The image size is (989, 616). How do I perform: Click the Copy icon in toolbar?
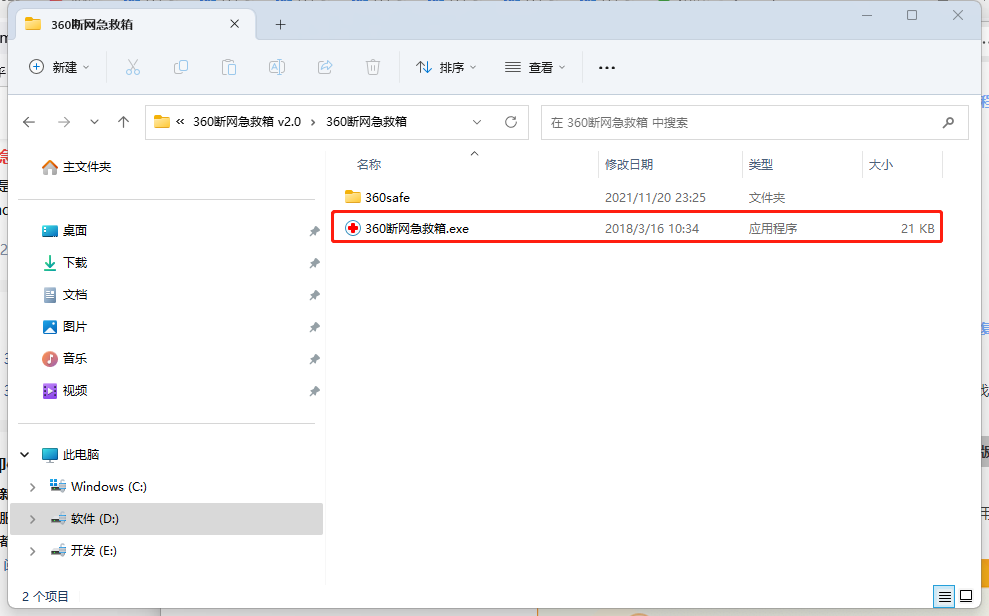click(x=181, y=67)
